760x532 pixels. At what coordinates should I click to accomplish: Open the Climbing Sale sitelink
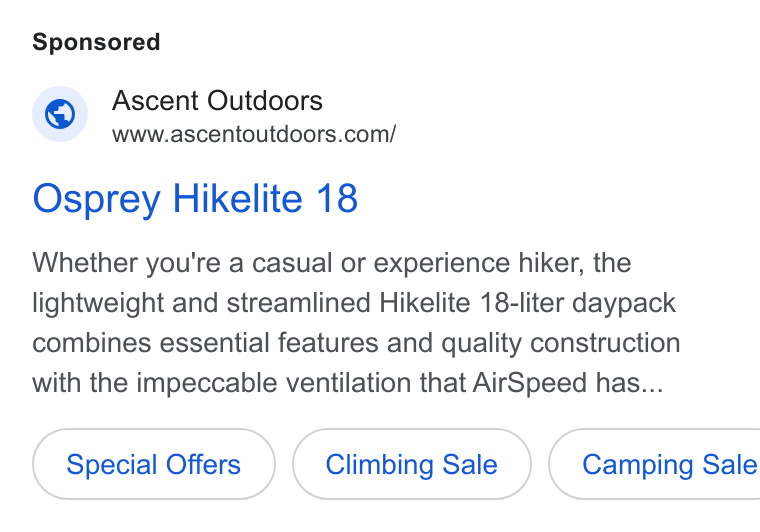pyautogui.click(x=412, y=464)
